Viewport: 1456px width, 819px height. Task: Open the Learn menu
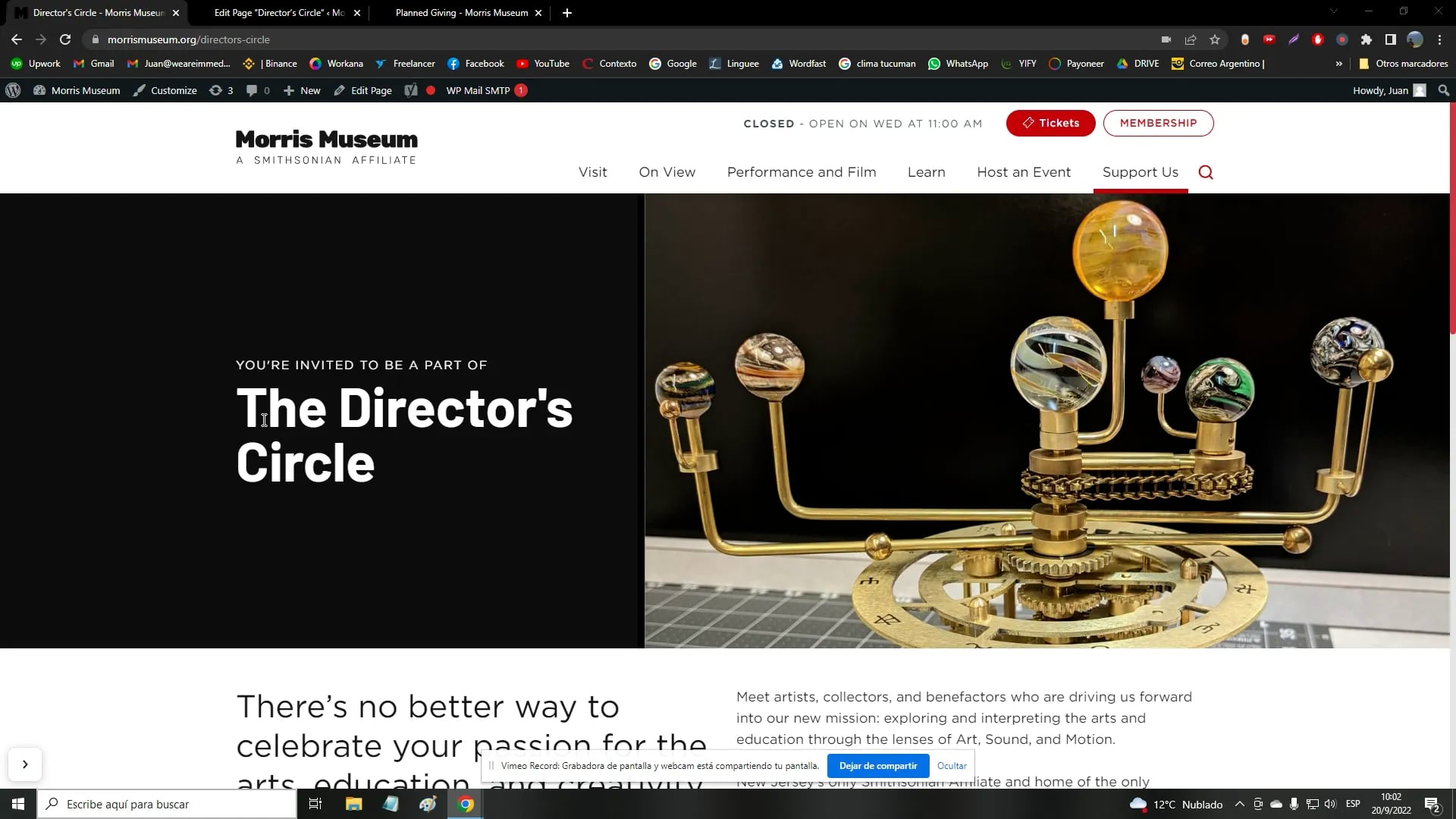(926, 172)
